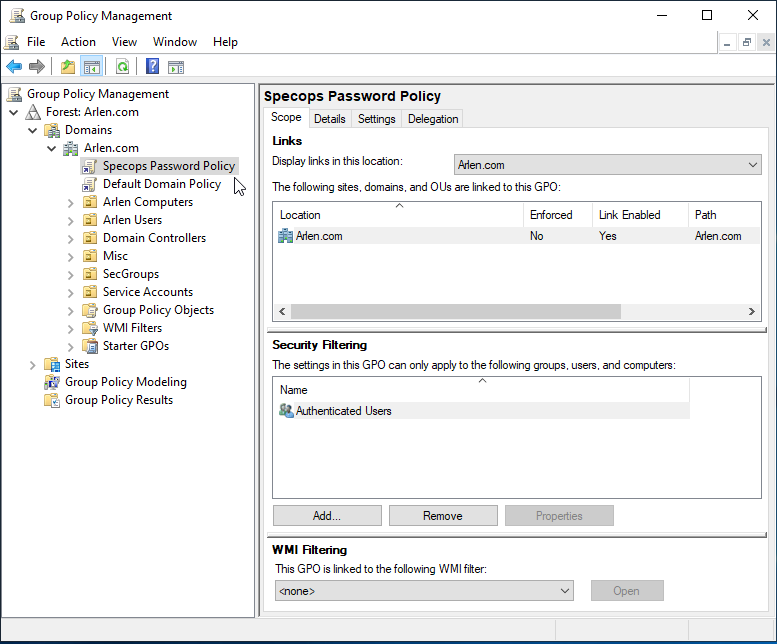Sort by the Enforced column header
The height and width of the screenshot is (644, 777).
point(558,215)
